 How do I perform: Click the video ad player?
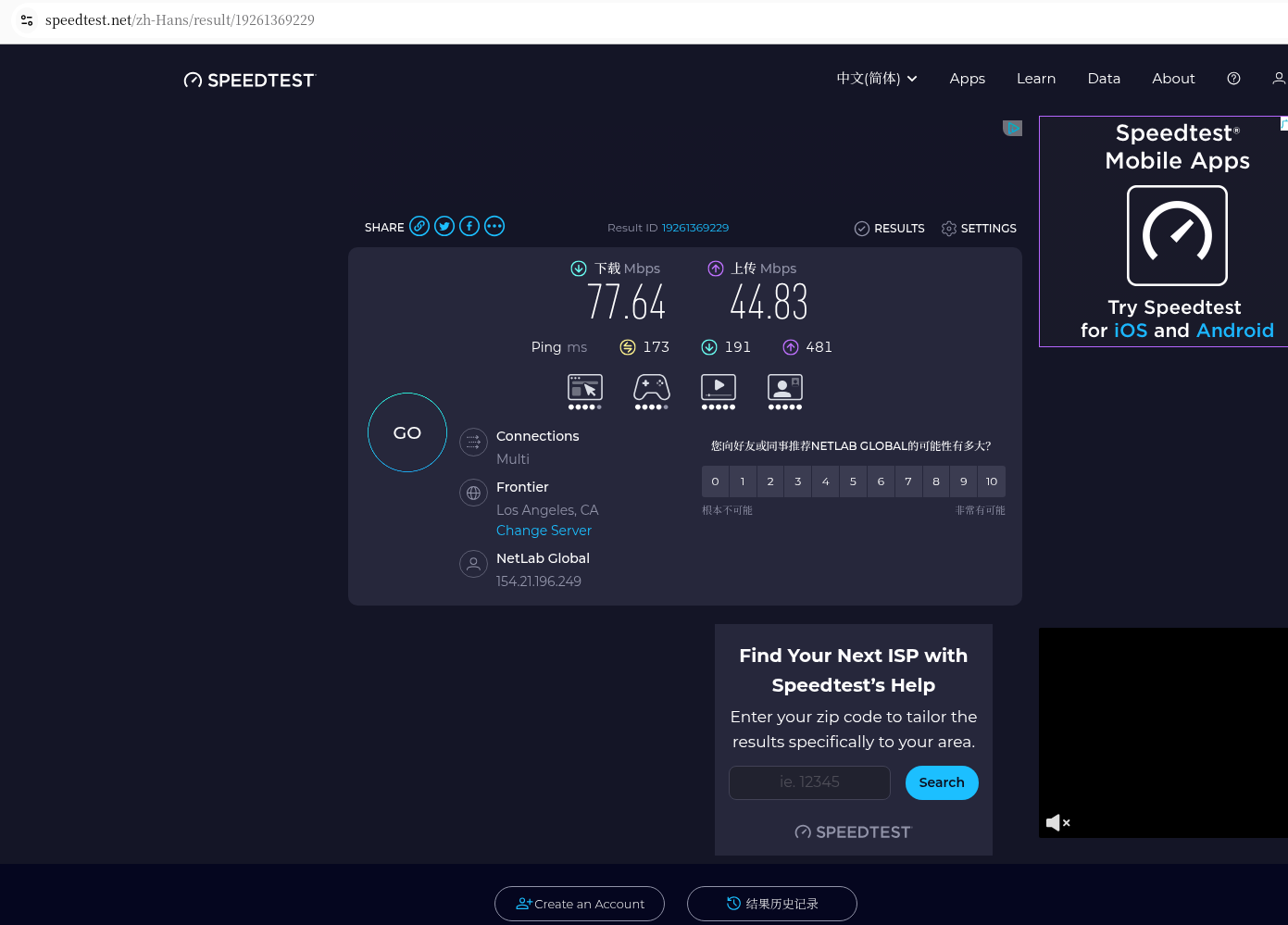(x=1163, y=732)
